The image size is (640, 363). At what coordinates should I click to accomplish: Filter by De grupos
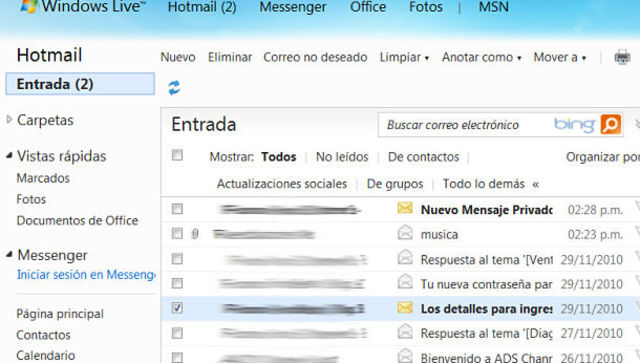(x=395, y=184)
